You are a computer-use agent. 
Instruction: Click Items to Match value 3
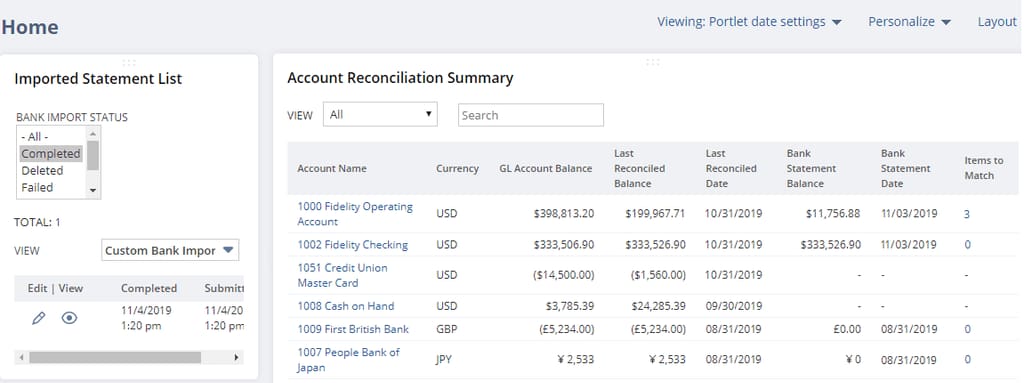point(967,214)
